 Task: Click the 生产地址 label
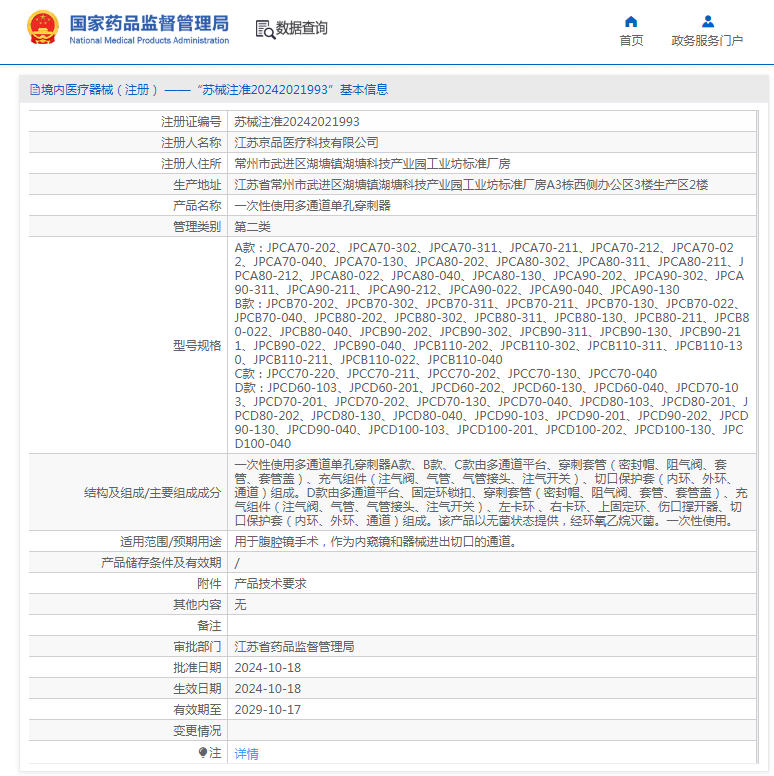coord(197,185)
